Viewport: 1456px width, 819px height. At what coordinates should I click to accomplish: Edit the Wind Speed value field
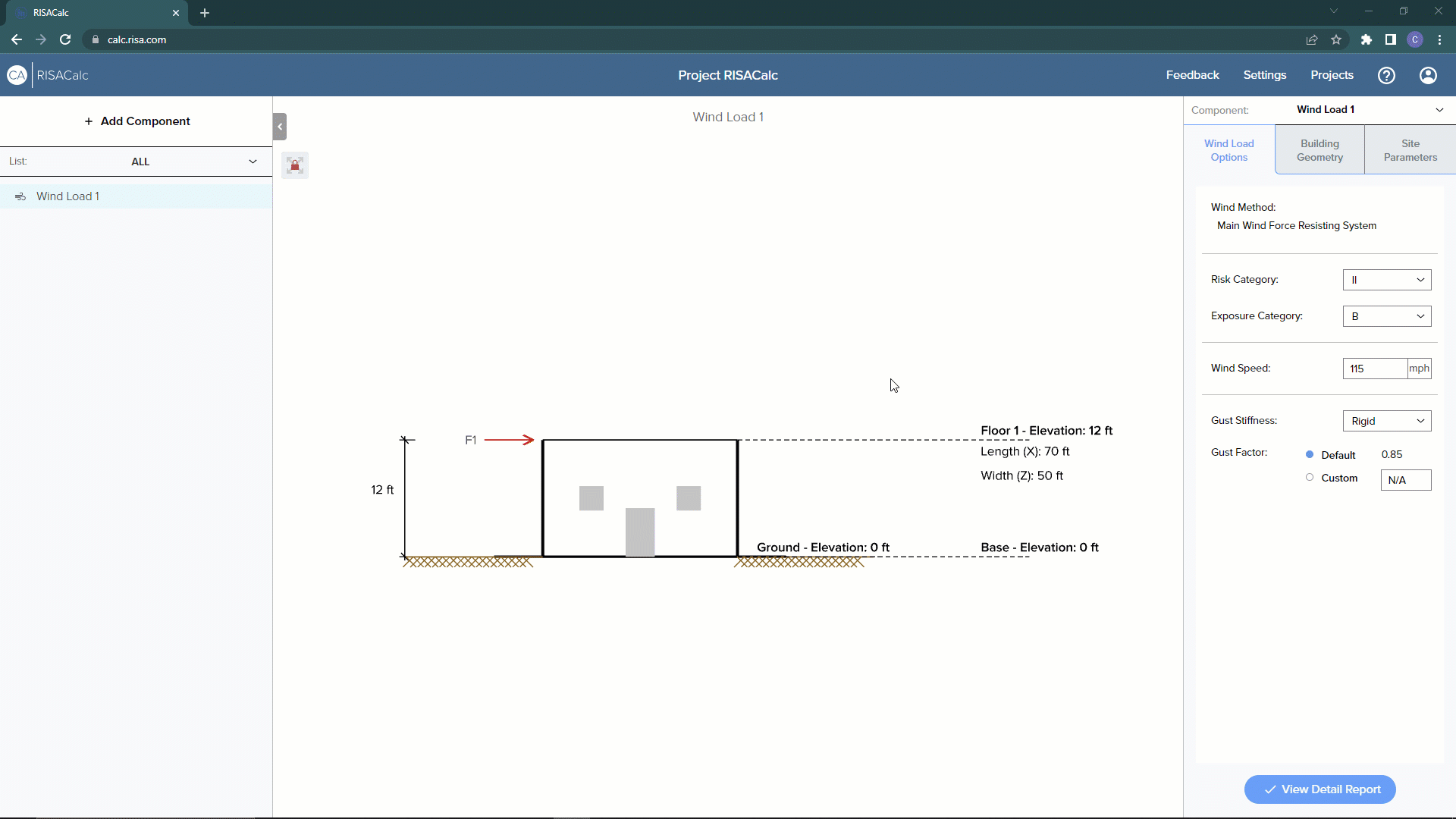pos(1374,369)
